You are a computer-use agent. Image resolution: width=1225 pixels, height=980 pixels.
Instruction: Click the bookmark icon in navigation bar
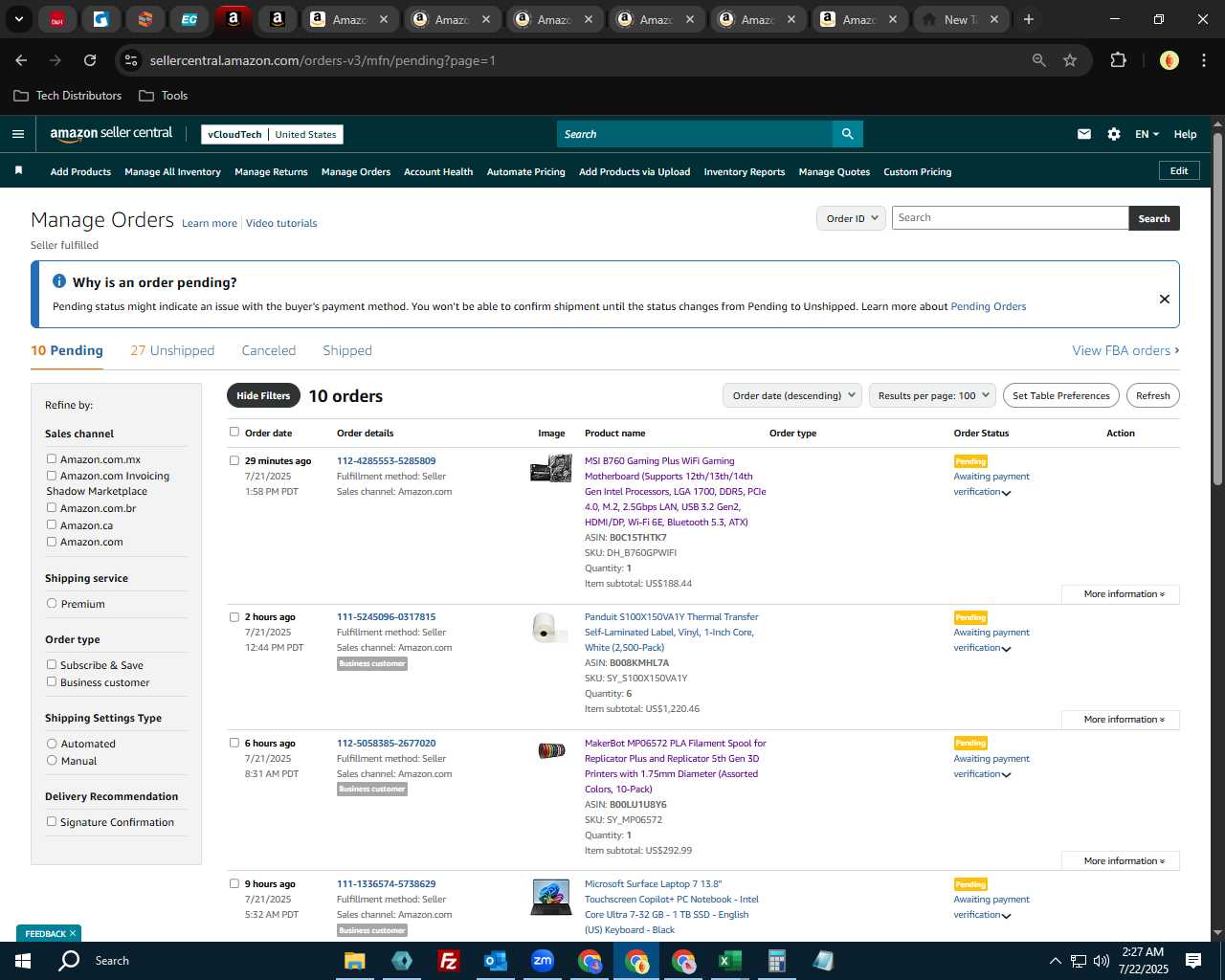click(x=18, y=170)
